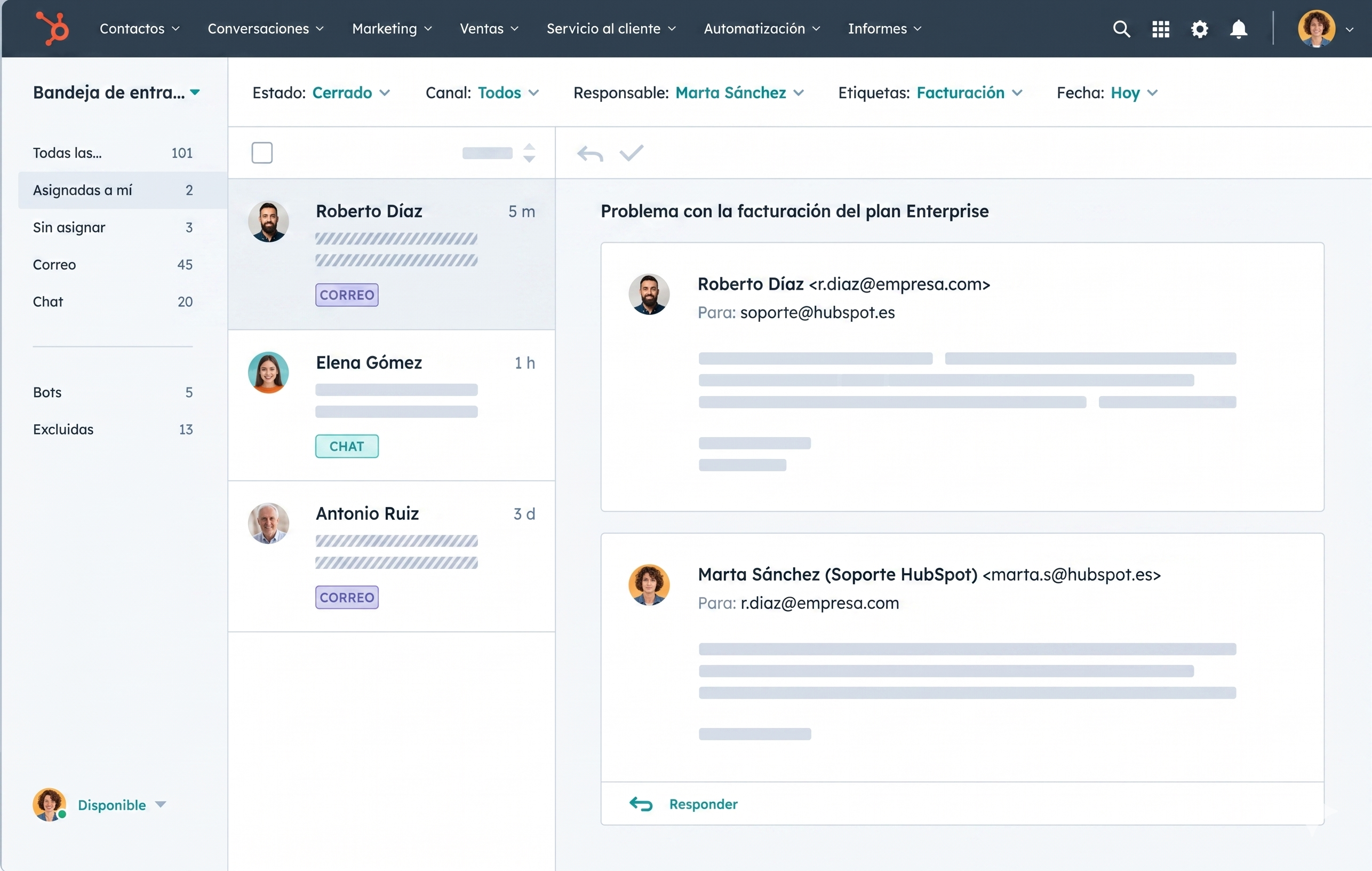Viewport: 1372px width, 871px height.
Task: Open the Responsable Marta Sánchez filter
Action: pos(689,93)
